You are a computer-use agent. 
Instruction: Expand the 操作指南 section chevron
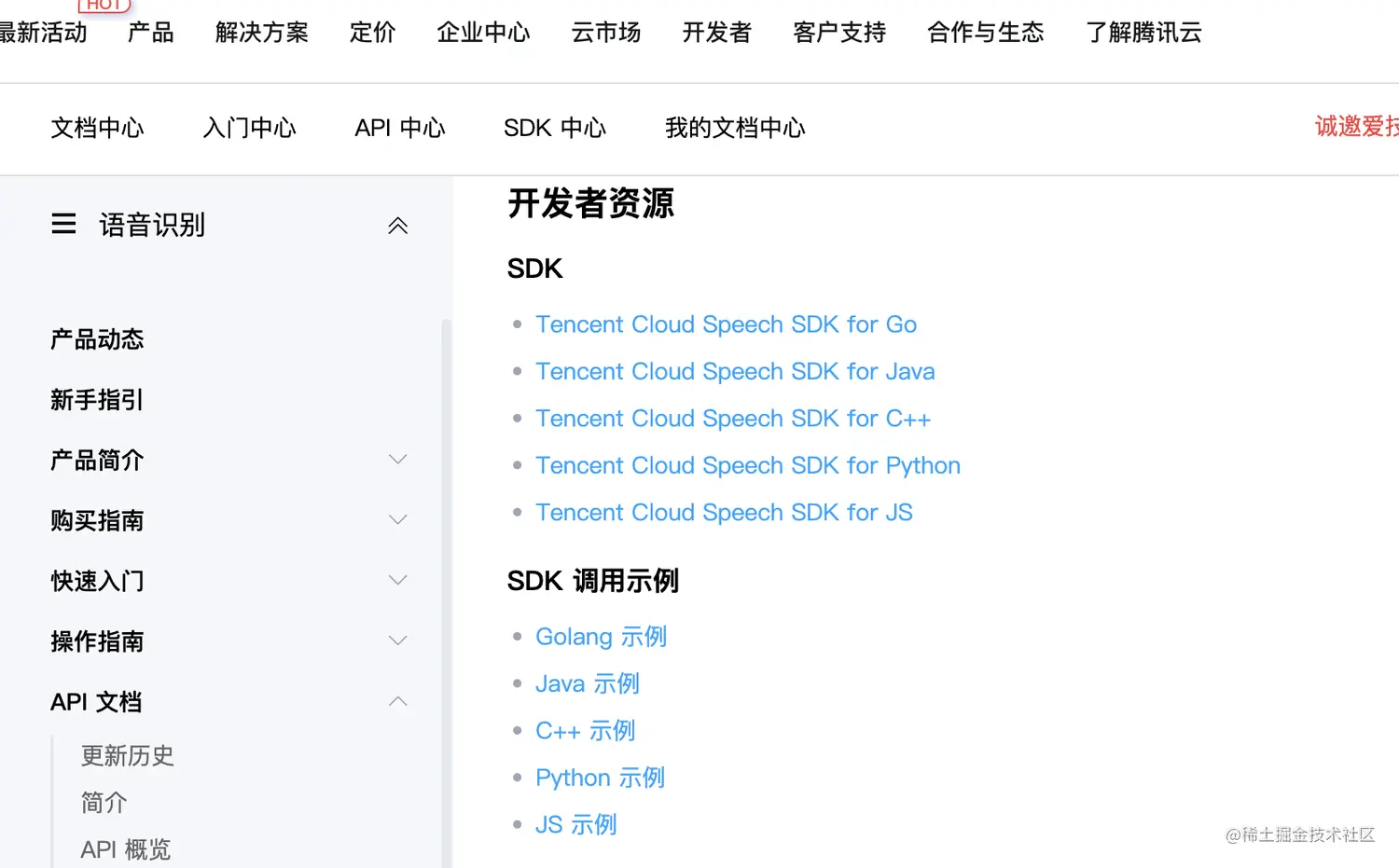coord(398,641)
